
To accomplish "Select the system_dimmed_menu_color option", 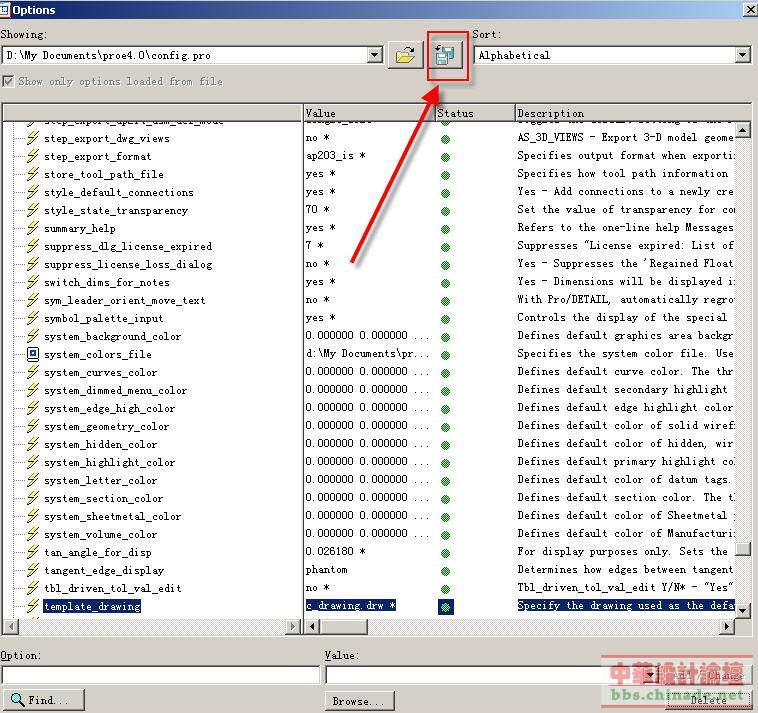I will (116, 391).
